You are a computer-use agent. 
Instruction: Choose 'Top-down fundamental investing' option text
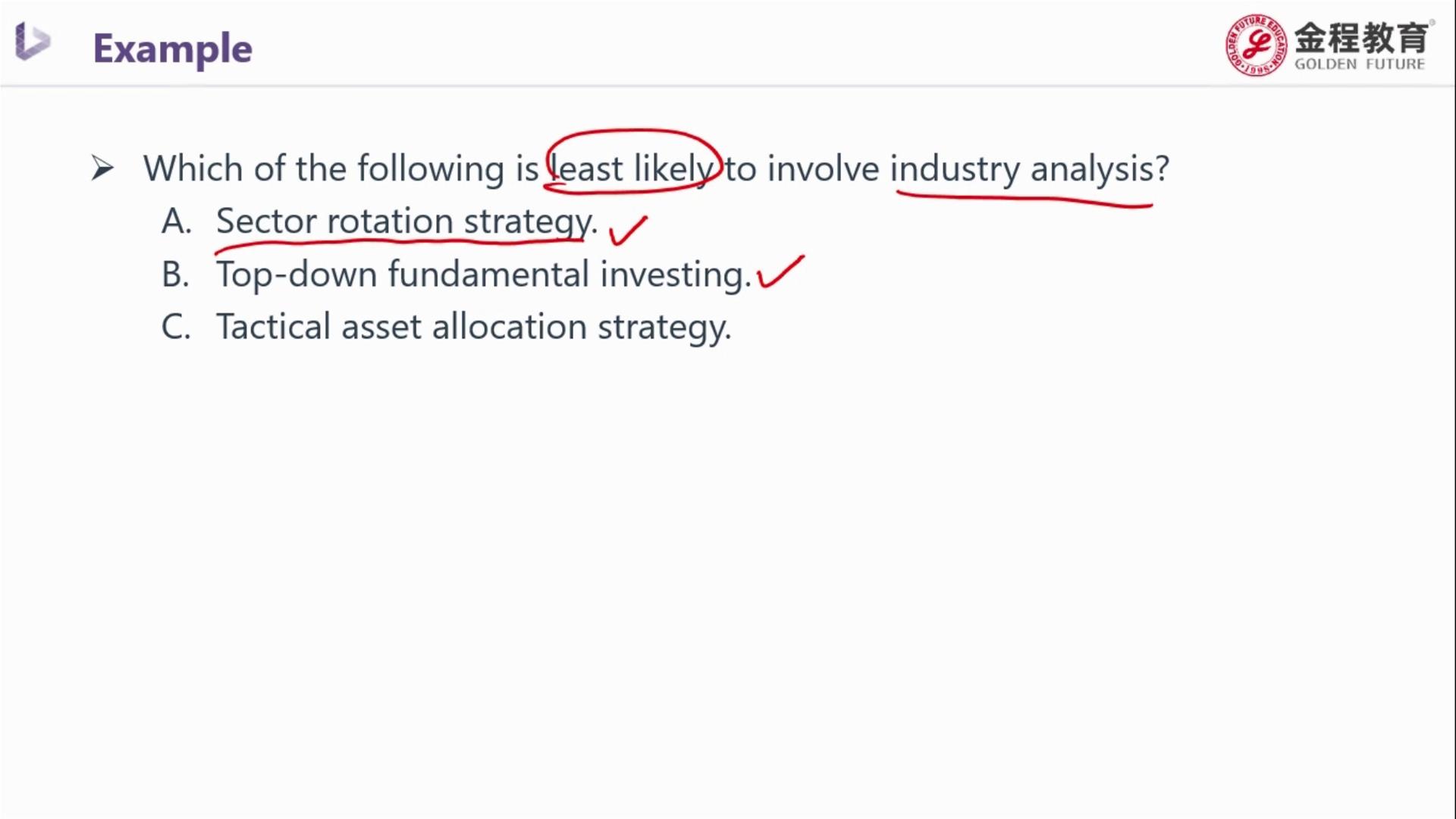click(x=484, y=275)
